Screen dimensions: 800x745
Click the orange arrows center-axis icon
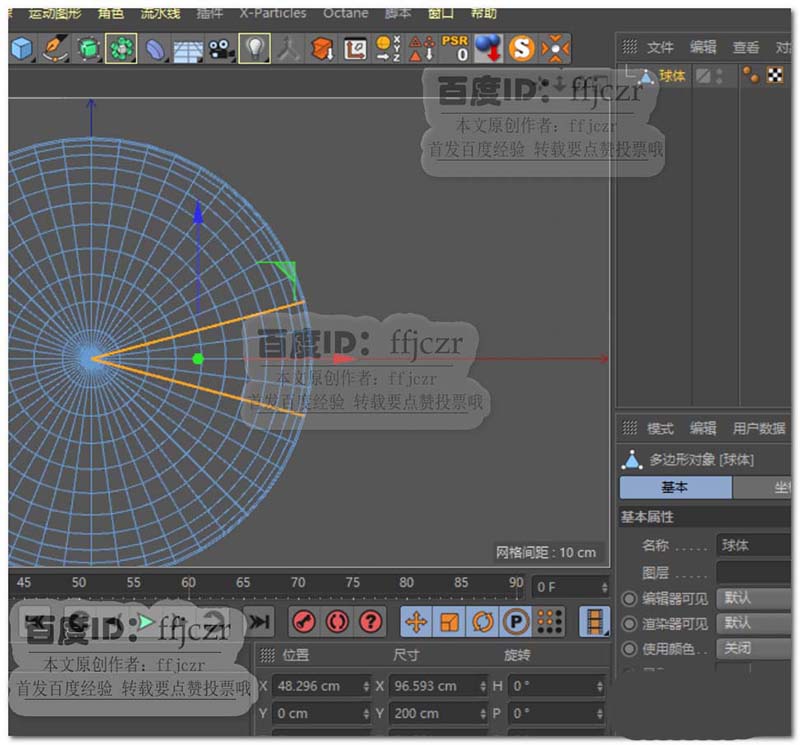(555, 49)
